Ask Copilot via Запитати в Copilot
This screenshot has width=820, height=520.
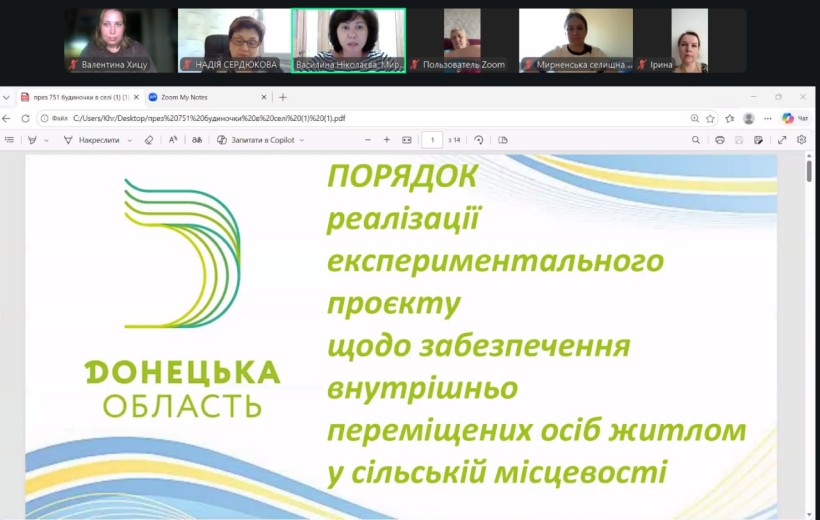[256, 140]
